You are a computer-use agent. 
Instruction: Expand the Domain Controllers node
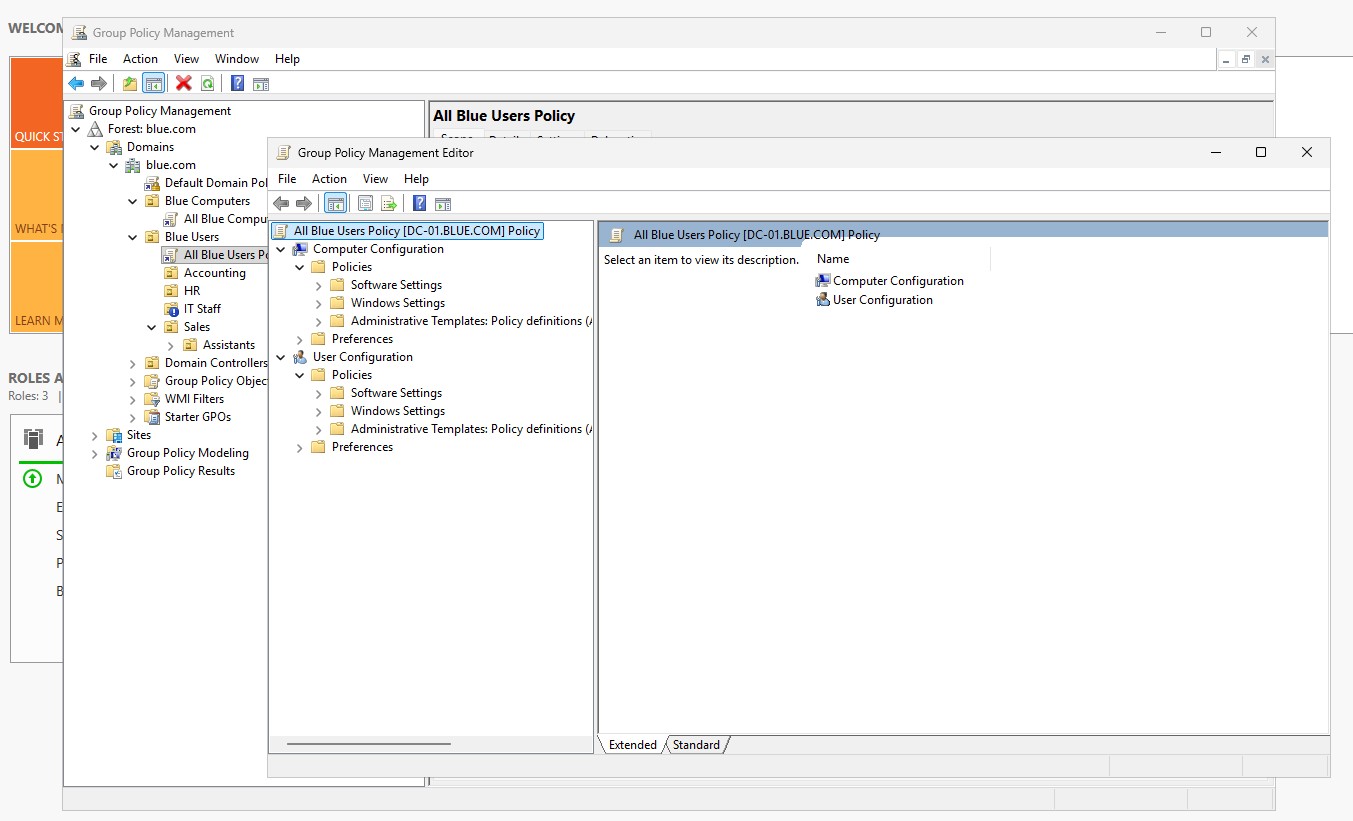(x=133, y=363)
